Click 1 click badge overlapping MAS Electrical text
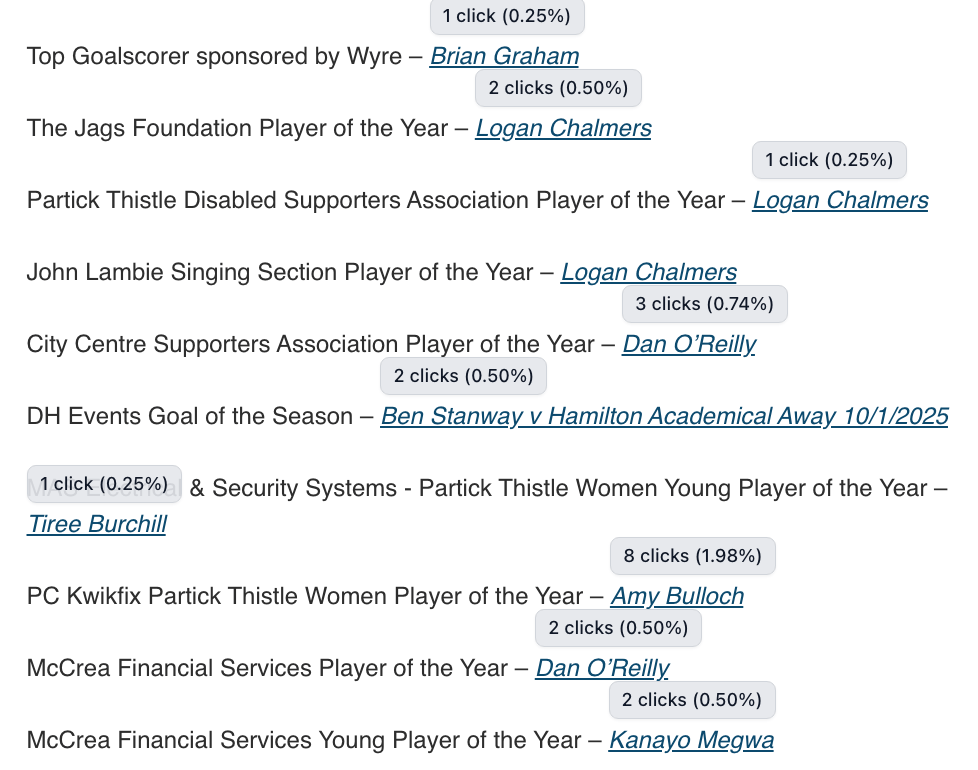978x770 pixels. 104,484
